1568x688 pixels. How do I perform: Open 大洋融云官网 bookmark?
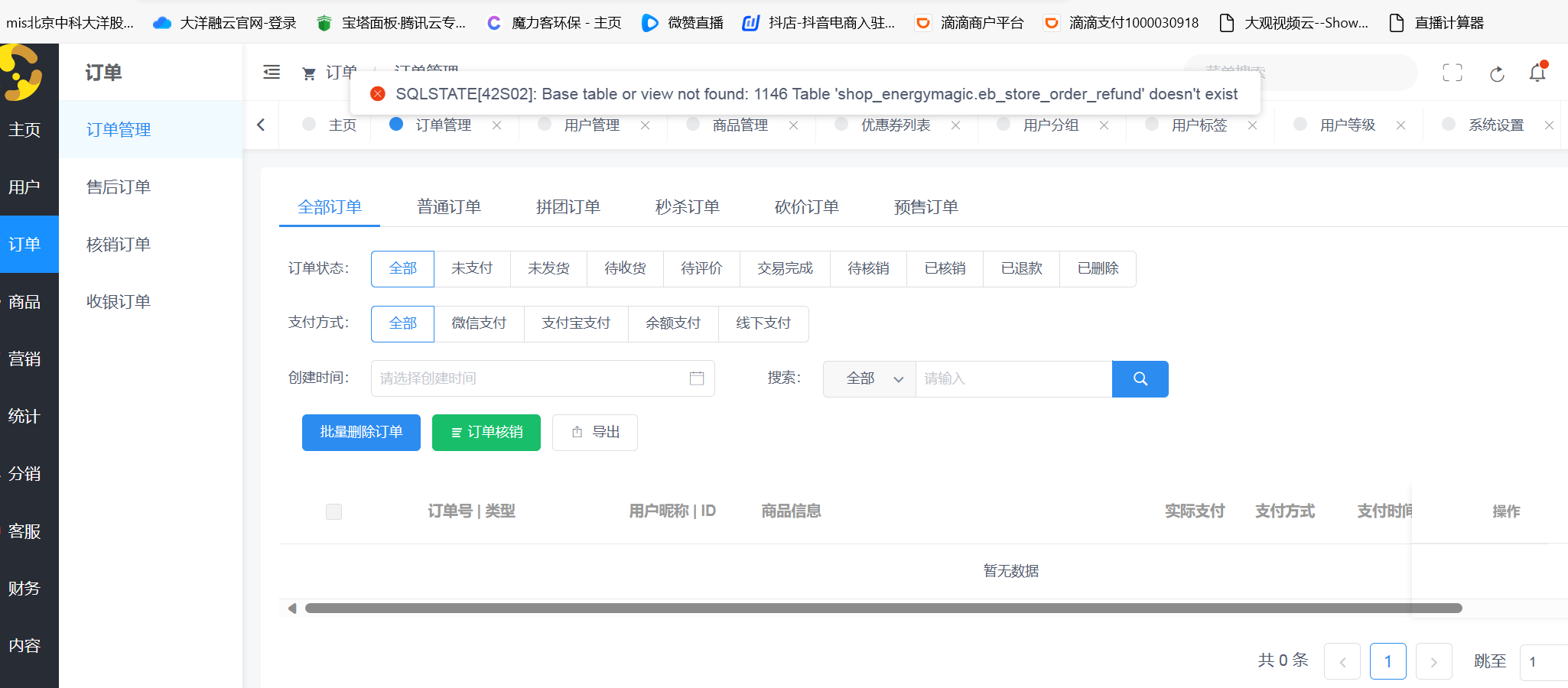pyautogui.click(x=226, y=23)
